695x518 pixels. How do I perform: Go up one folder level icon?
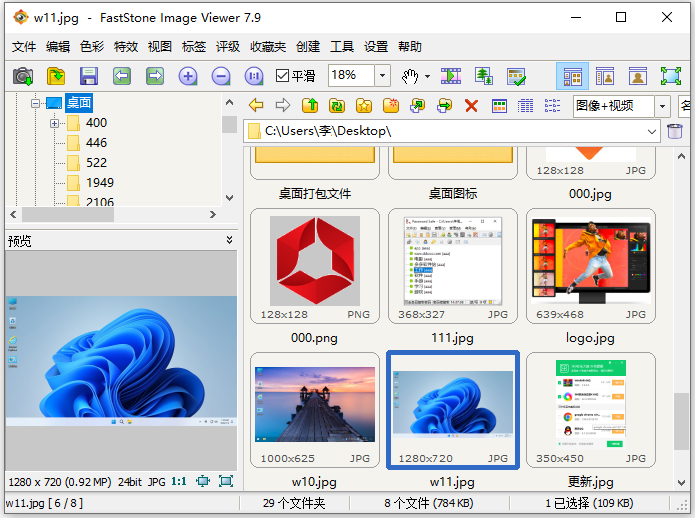[x=310, y=105]
